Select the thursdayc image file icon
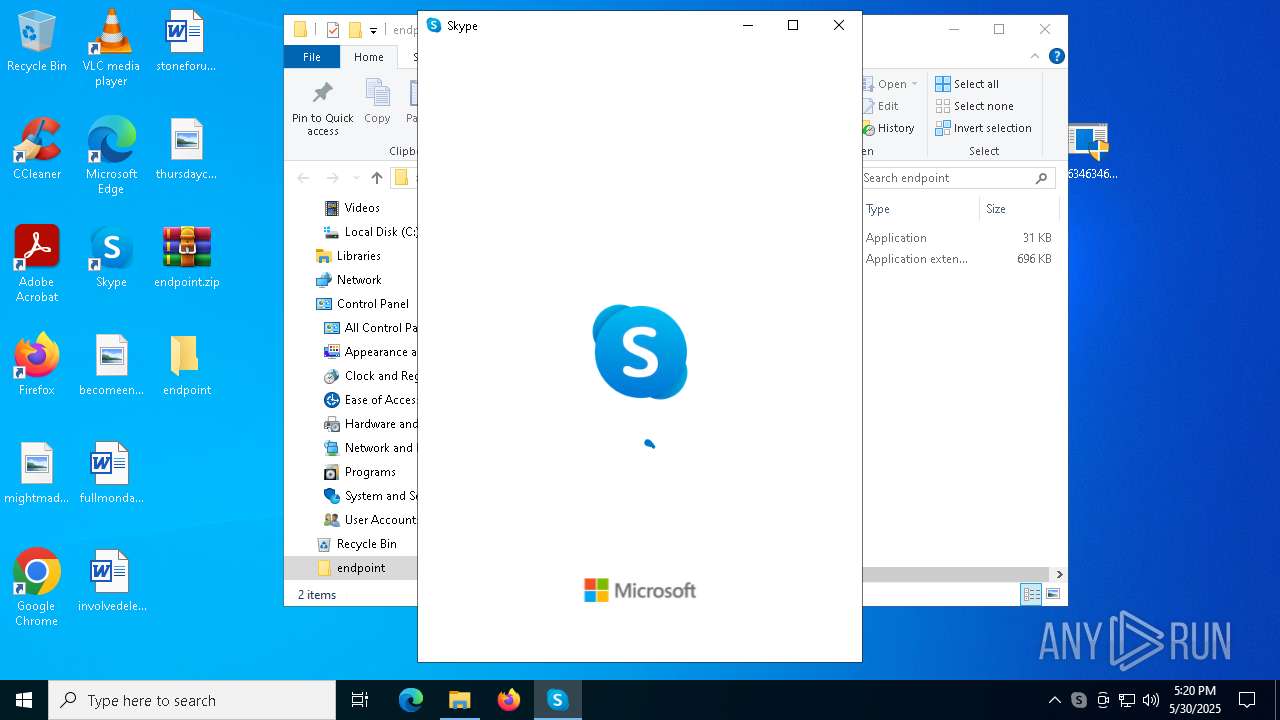The image size is (1280, 720). pos(186,150)
